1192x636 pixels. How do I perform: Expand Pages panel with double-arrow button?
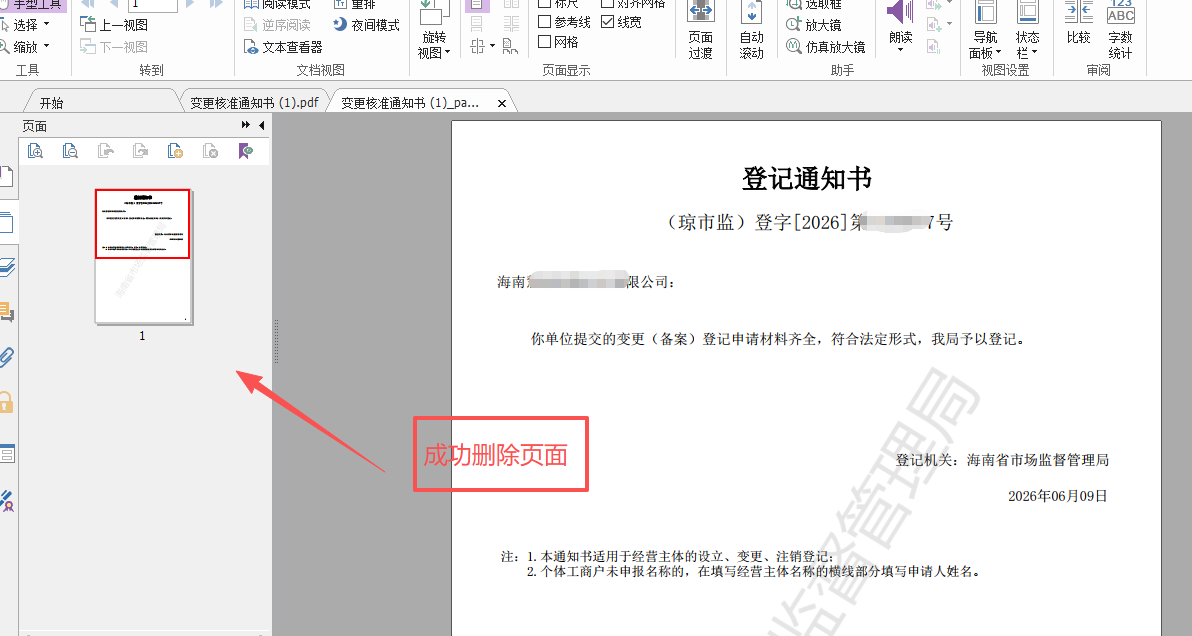click(x=246, y=125)
